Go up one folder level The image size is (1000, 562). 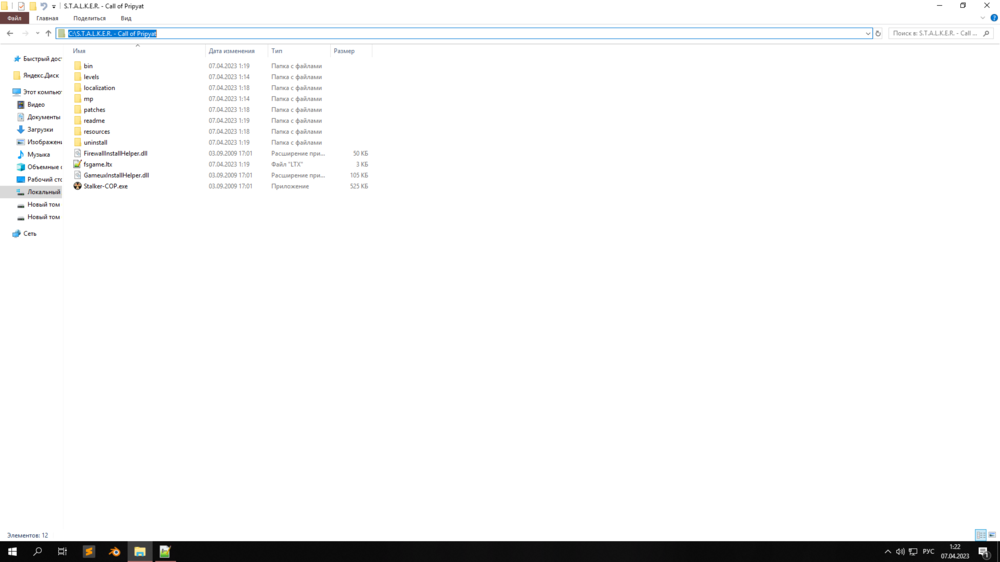[x=48, y=33]
